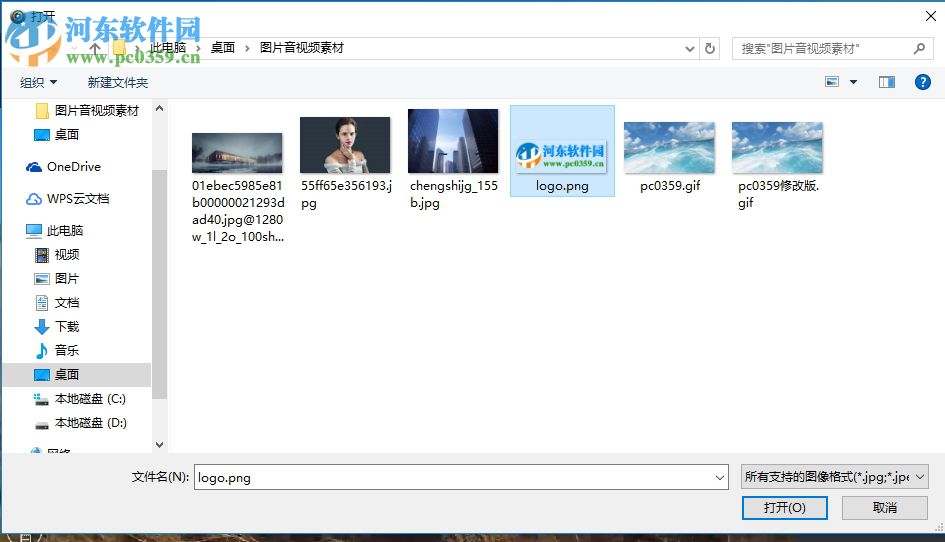This screenshot has width=945, height=542.
Task: Open the help question mark icon
Action: coord(922,82)
